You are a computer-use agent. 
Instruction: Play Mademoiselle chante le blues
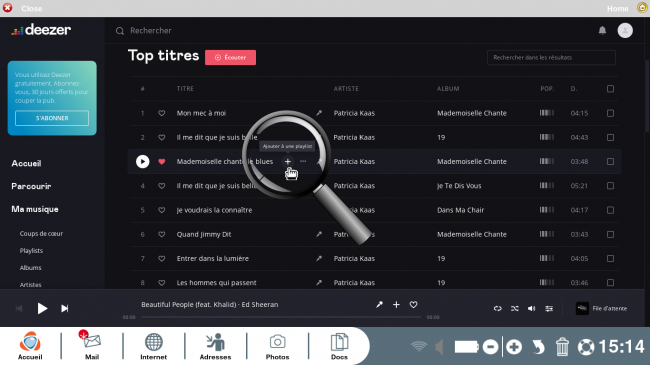coord(143,161)
